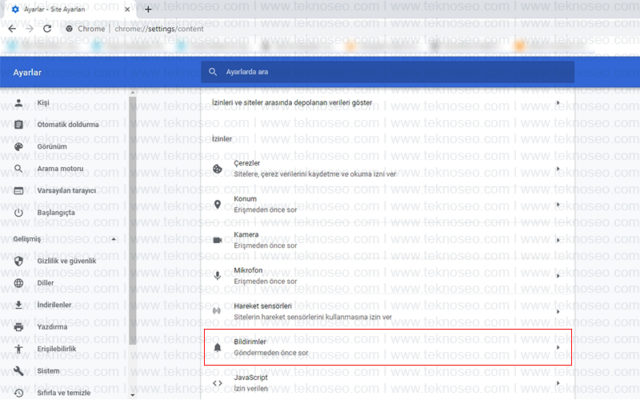Click the Çerezler cookie icon
Screen dimensions: 640x400
(218, 169)
